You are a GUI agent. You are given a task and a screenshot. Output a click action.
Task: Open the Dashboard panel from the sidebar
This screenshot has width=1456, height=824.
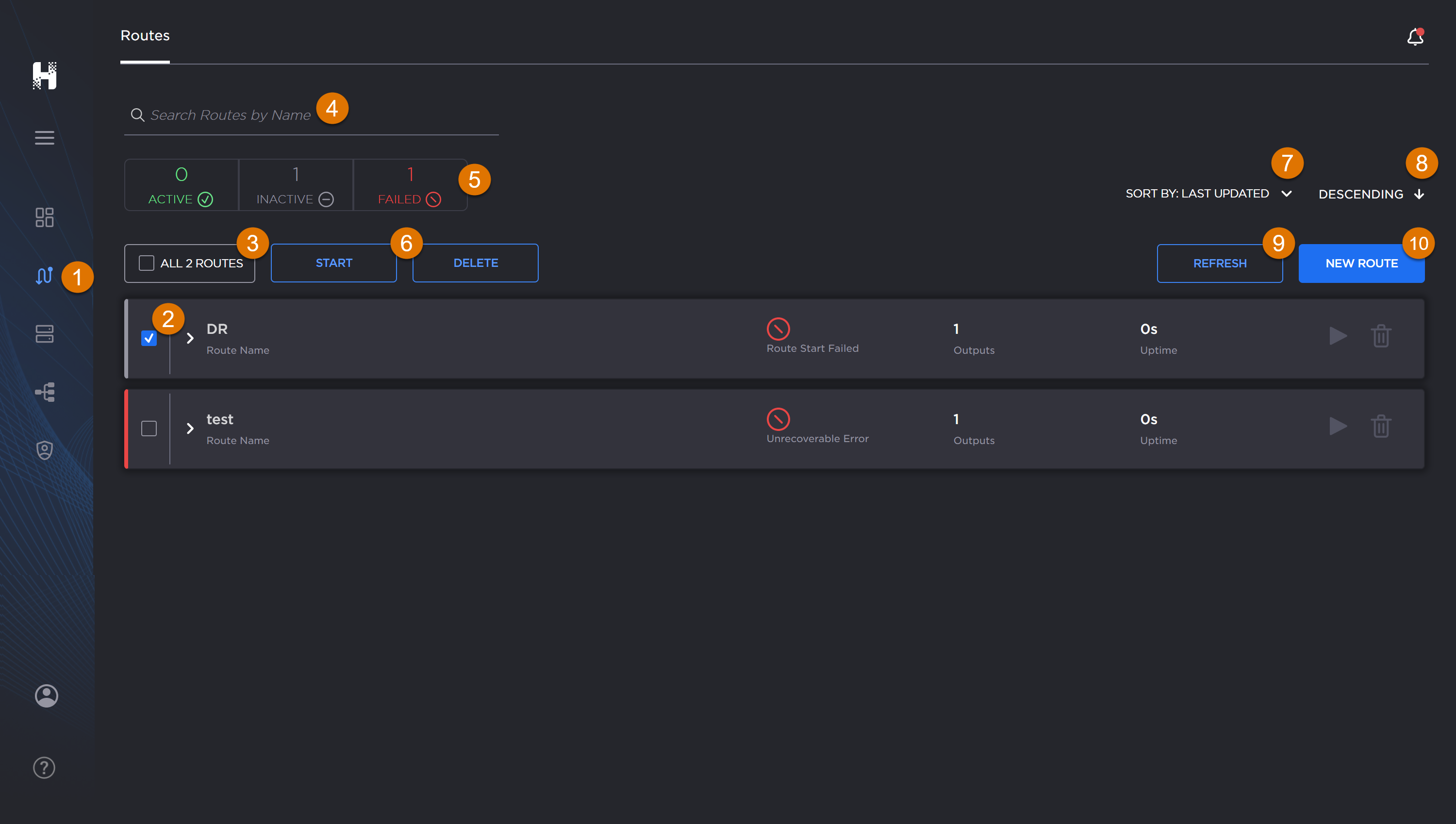44,217
